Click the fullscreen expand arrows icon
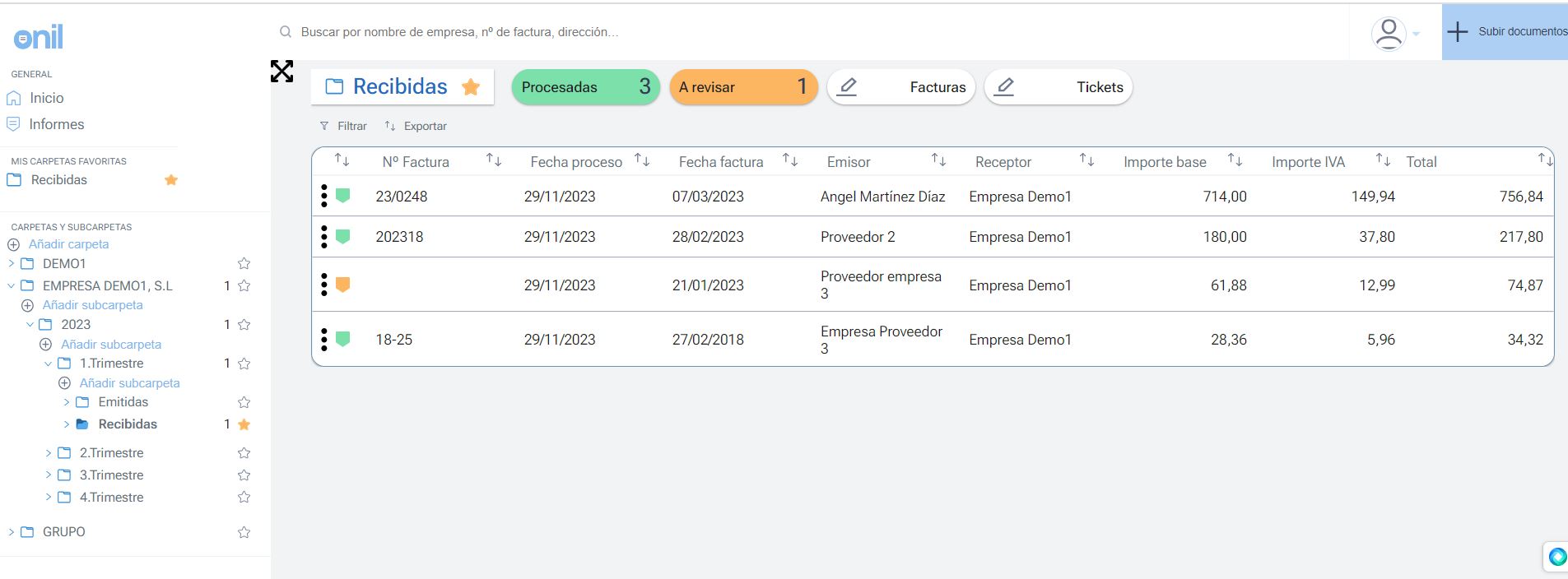The width and height of the screenshot is (1568, 579). (281, 72)
